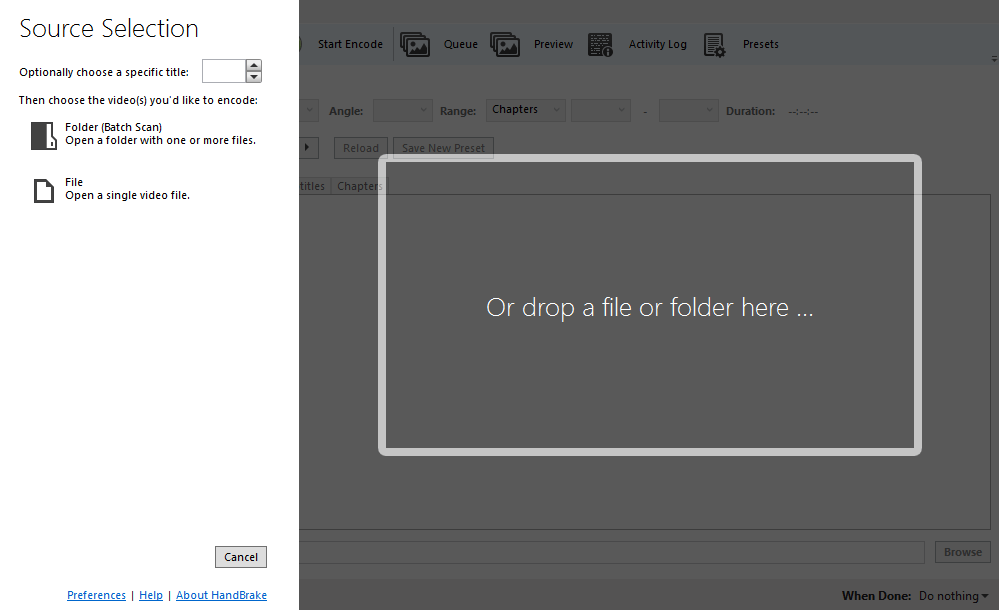This screenshot has width=999, height=610.
Task: Expand the When Done dropdown
Action: tap(954, 596)
